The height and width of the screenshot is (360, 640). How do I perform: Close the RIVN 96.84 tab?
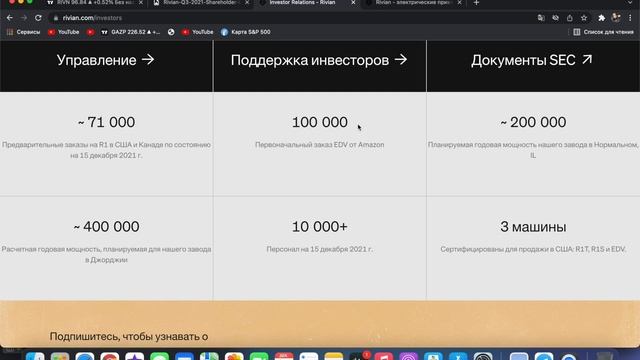pos(141,3)
